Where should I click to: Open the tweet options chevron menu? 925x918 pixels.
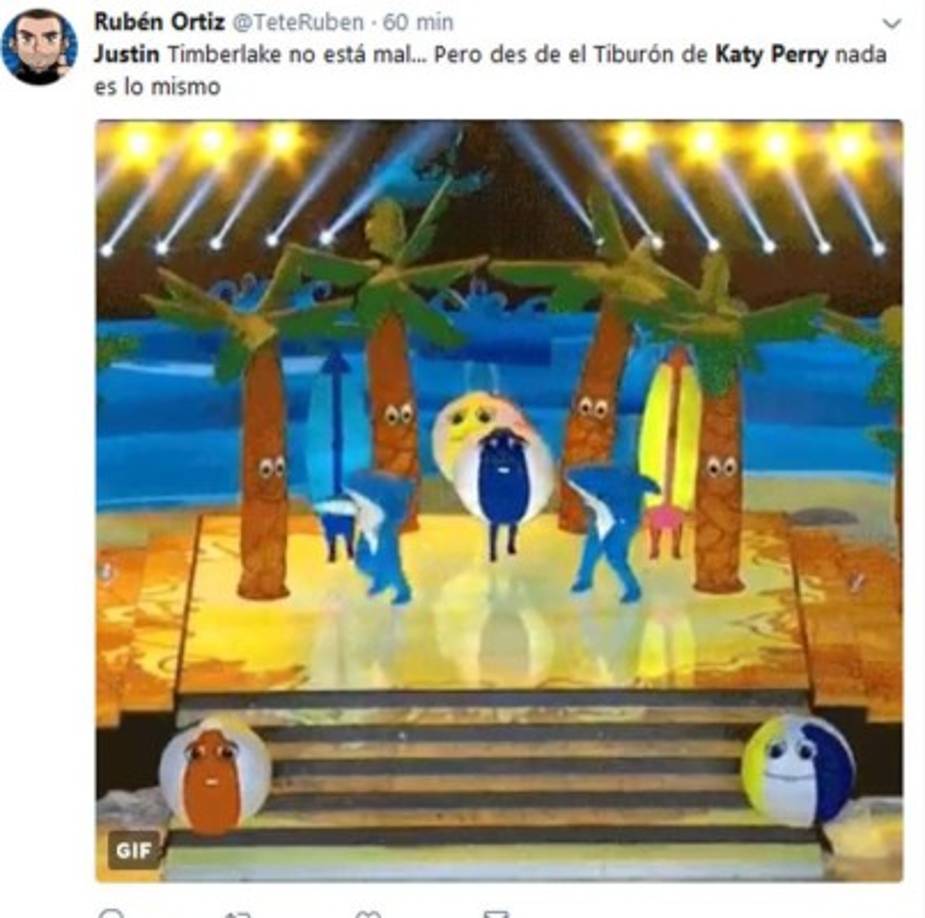(x=891, y=24)
